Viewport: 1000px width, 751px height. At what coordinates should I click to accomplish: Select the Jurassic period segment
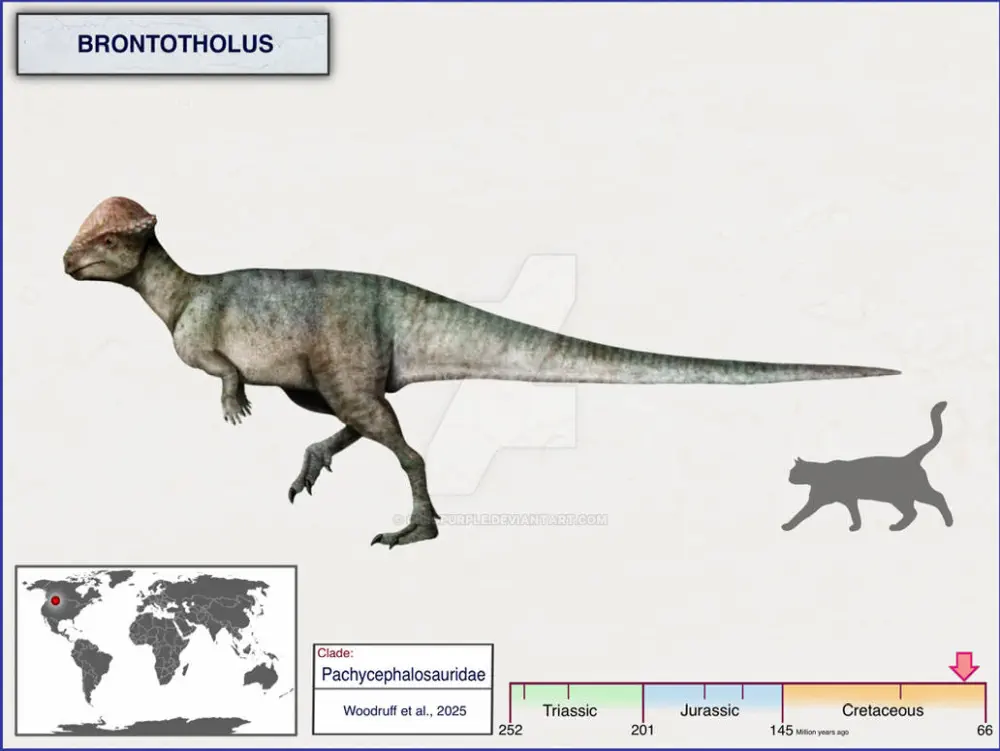(710, 710)
